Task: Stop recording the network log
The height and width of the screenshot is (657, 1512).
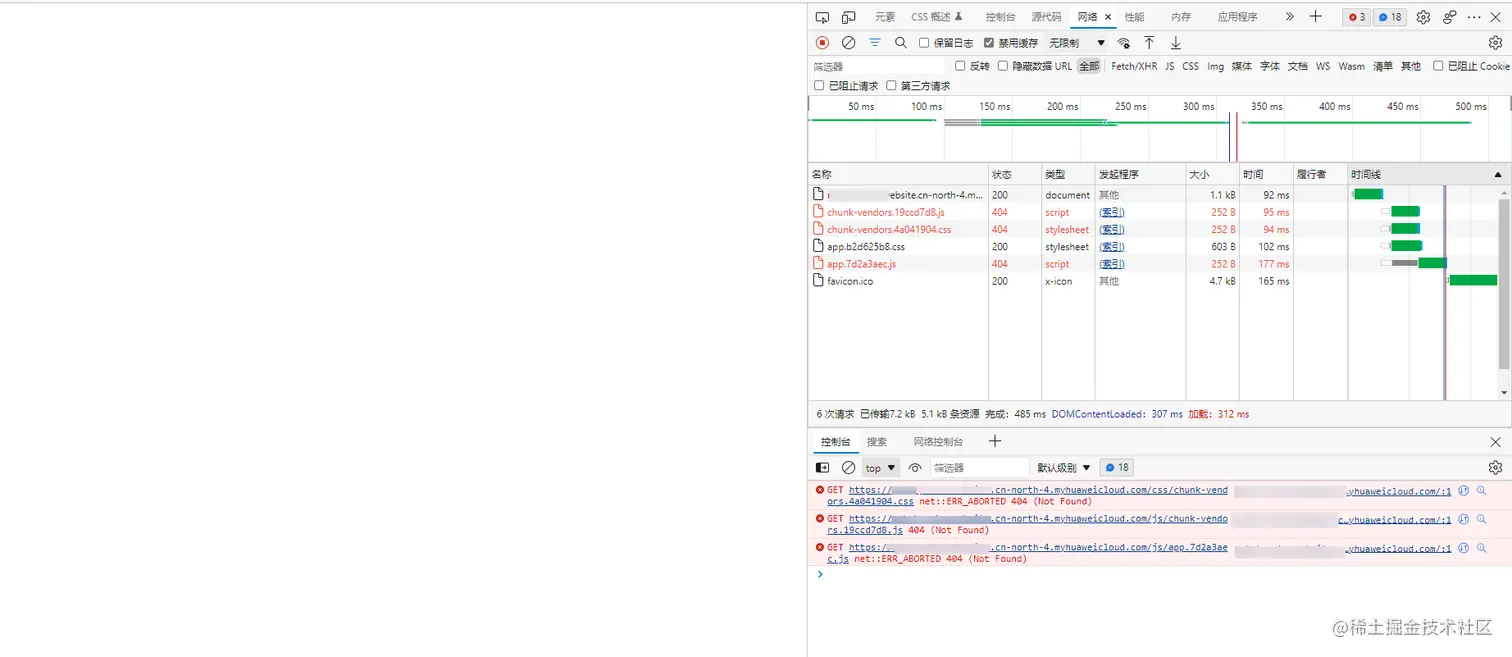Action: point(822,42)
